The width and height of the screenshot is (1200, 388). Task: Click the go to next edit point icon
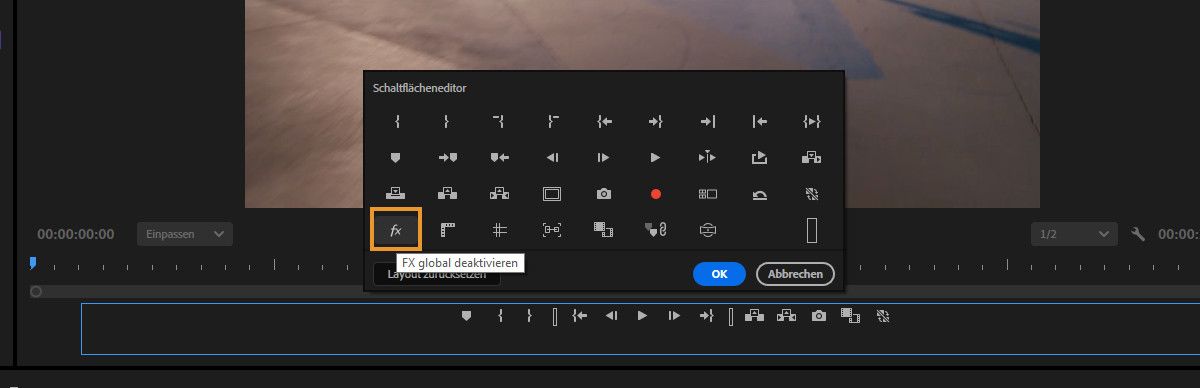pyautogui.click(x=708, y=121)
